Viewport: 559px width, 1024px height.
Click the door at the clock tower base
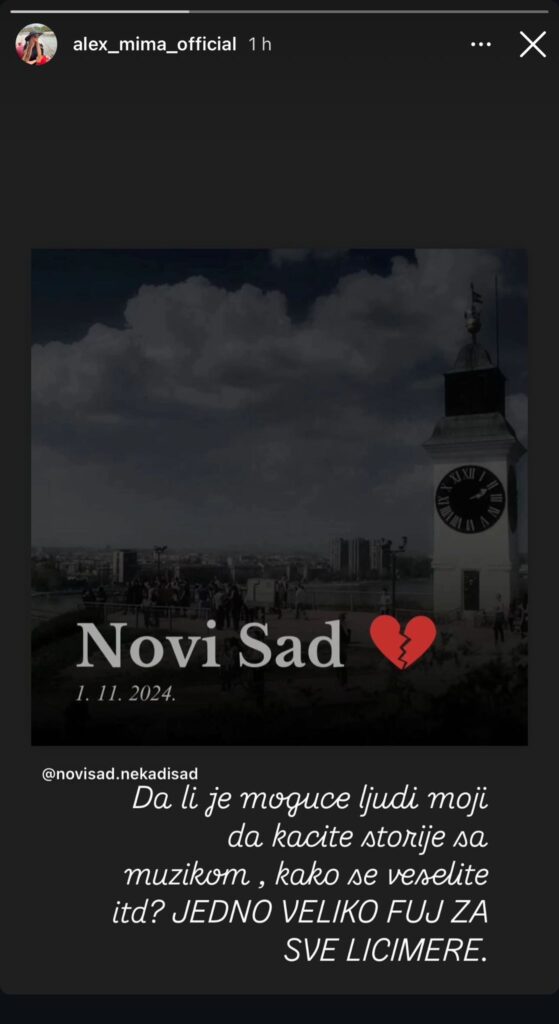pos(471,590)
